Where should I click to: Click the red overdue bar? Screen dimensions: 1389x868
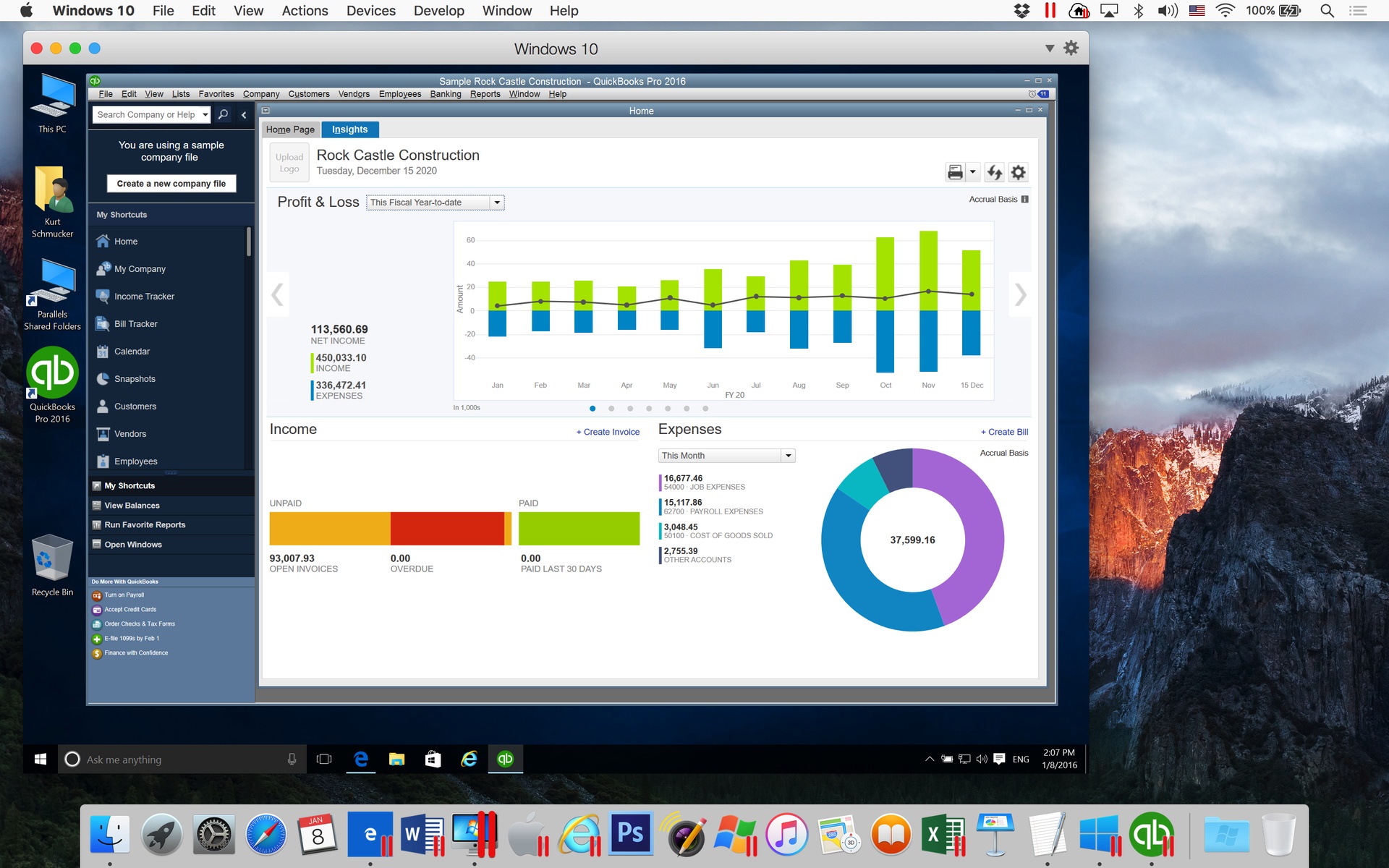(447, 529)
